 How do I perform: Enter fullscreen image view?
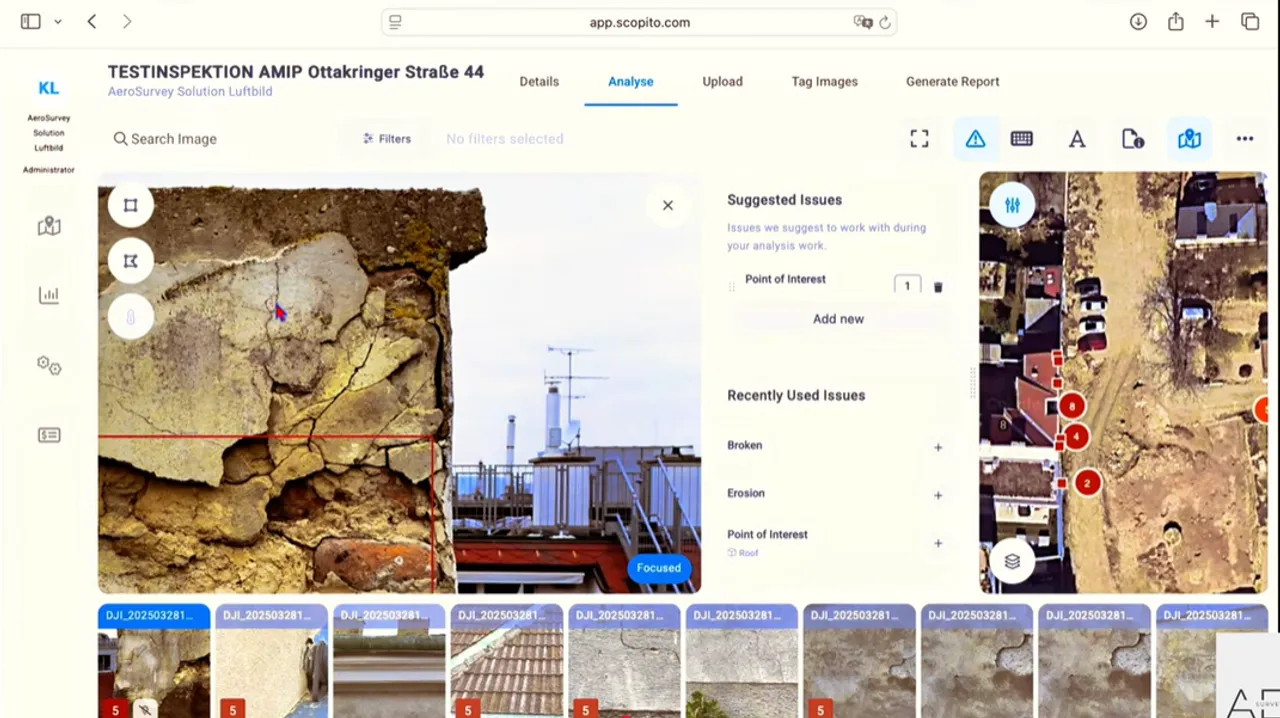(919, 139)
